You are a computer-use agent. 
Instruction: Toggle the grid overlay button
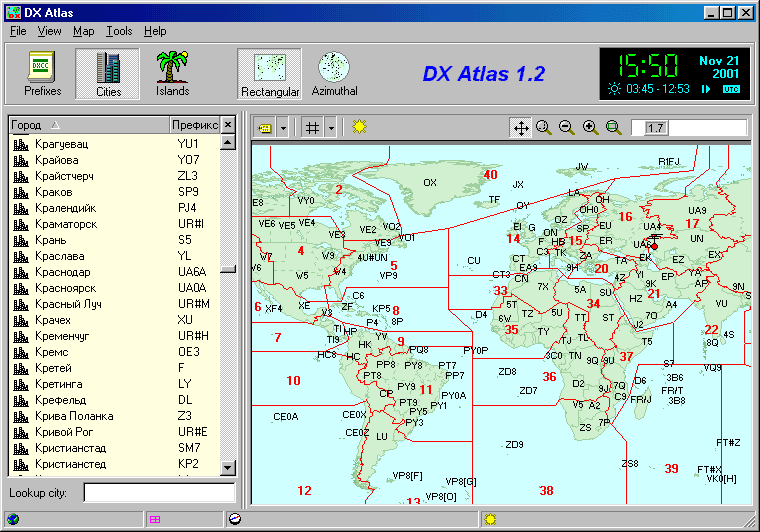pyautogui.click(x=313, y=128)
